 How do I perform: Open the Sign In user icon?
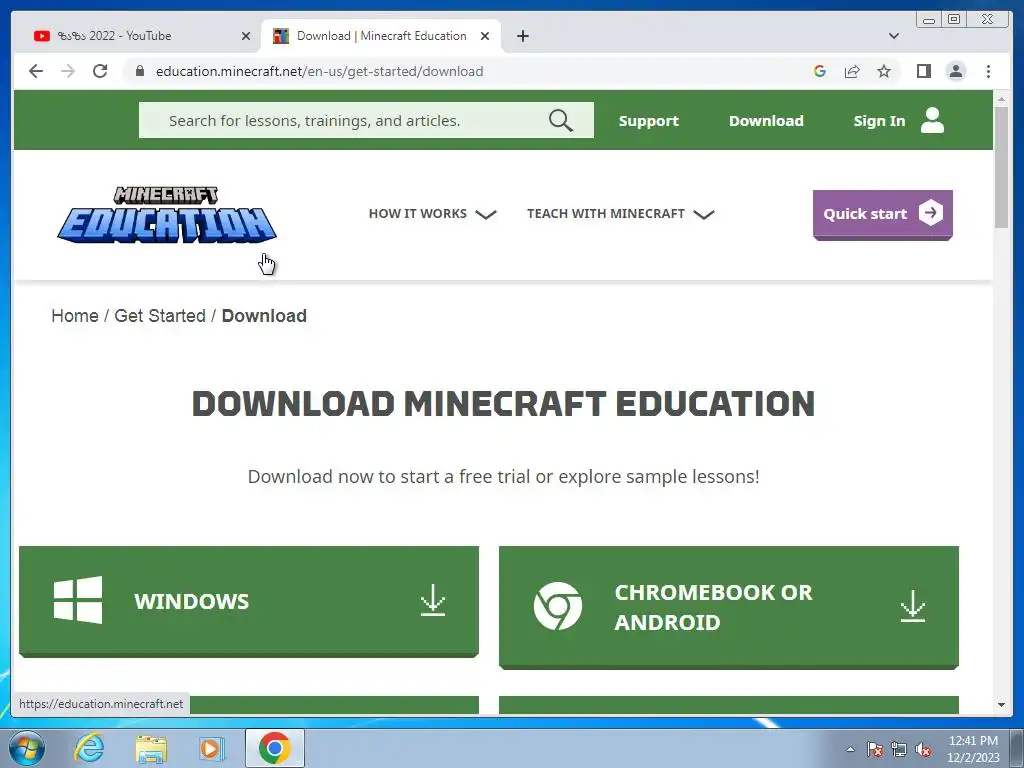coord(932,121)
